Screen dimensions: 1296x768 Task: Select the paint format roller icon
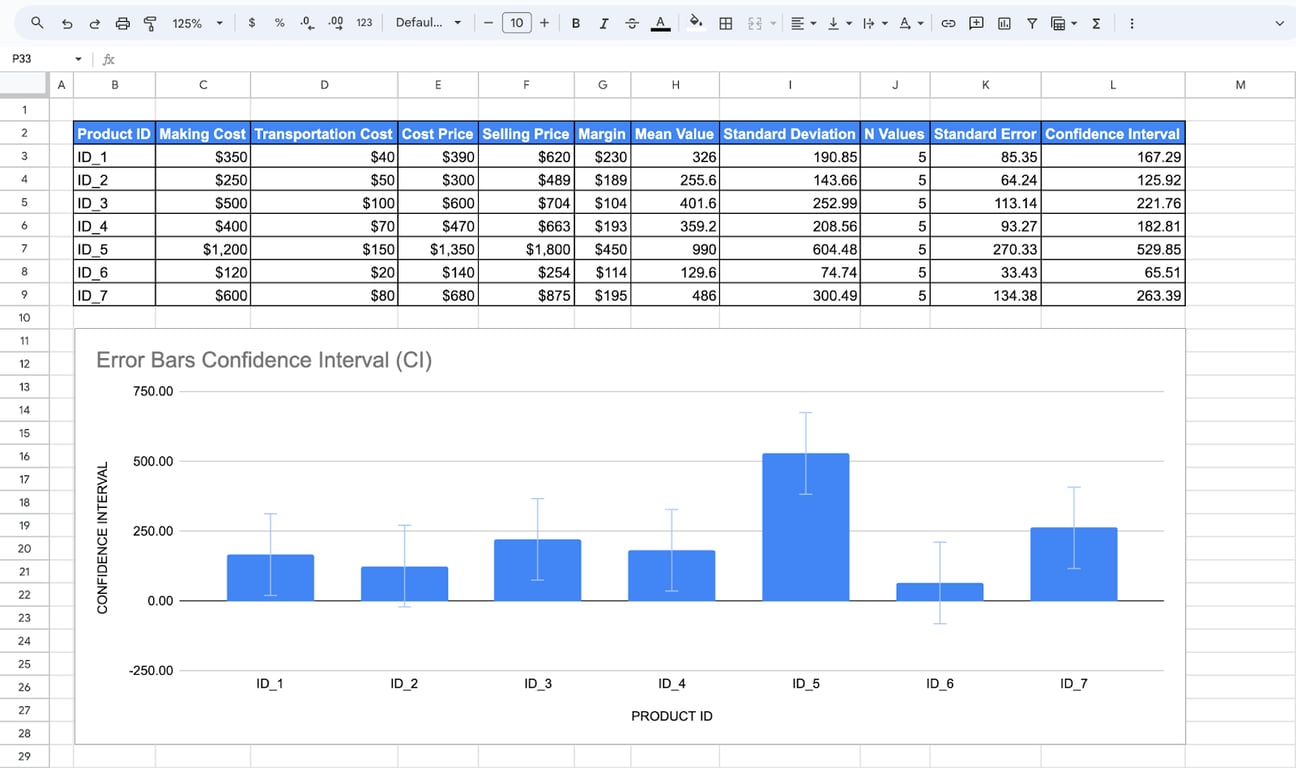150,23
